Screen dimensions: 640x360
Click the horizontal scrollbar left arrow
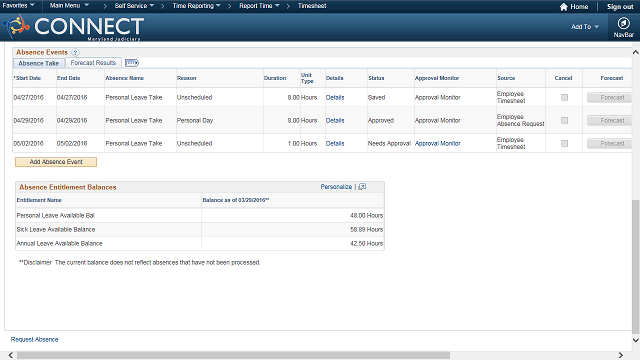(11, 355)
